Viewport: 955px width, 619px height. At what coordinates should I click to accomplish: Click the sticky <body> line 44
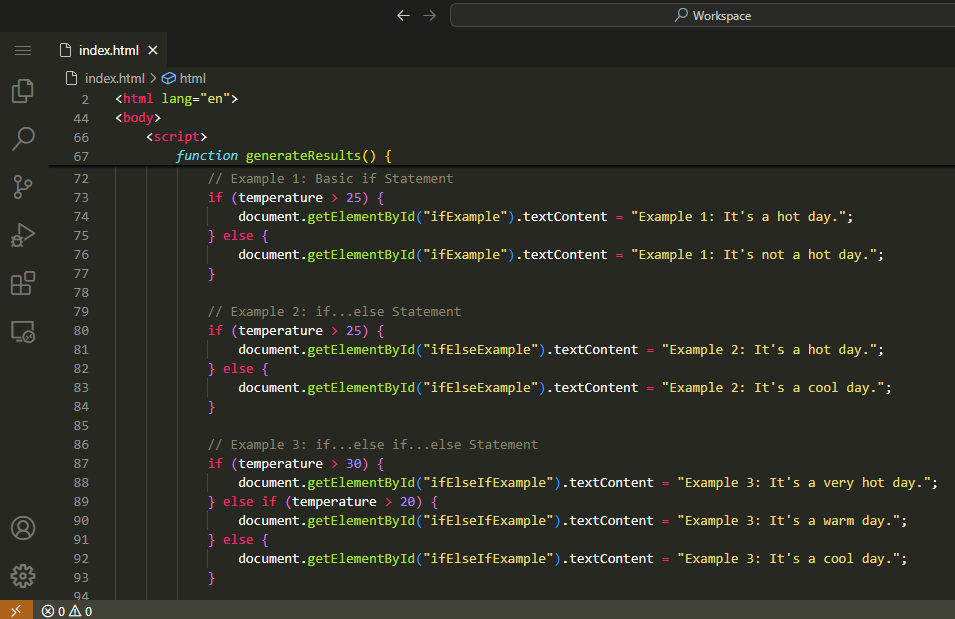tap(138, 118)
